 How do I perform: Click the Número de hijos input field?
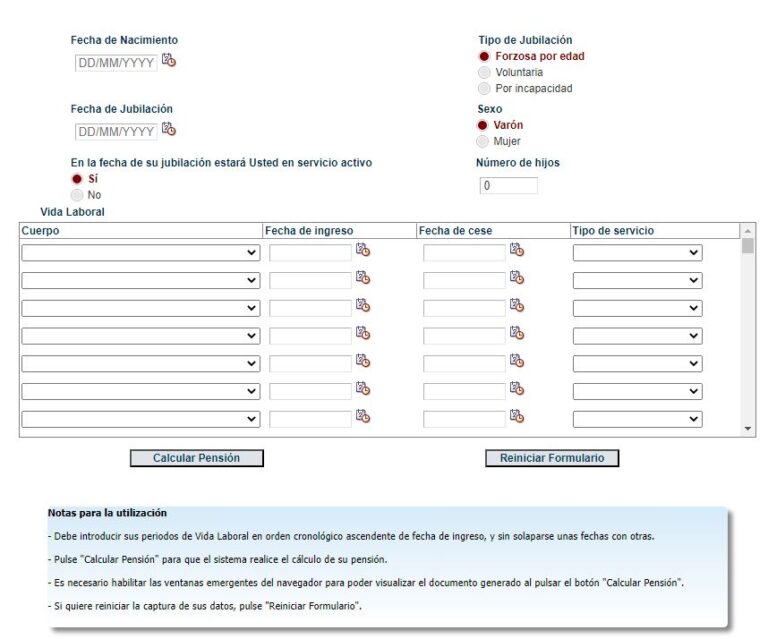[509, 186]
